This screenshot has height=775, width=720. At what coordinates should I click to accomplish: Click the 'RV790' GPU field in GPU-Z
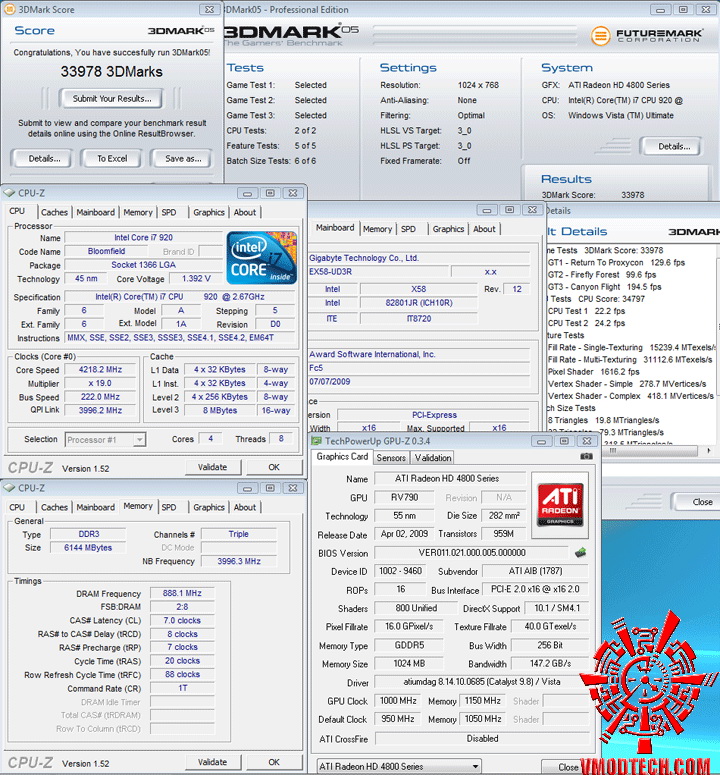point(404,497)
